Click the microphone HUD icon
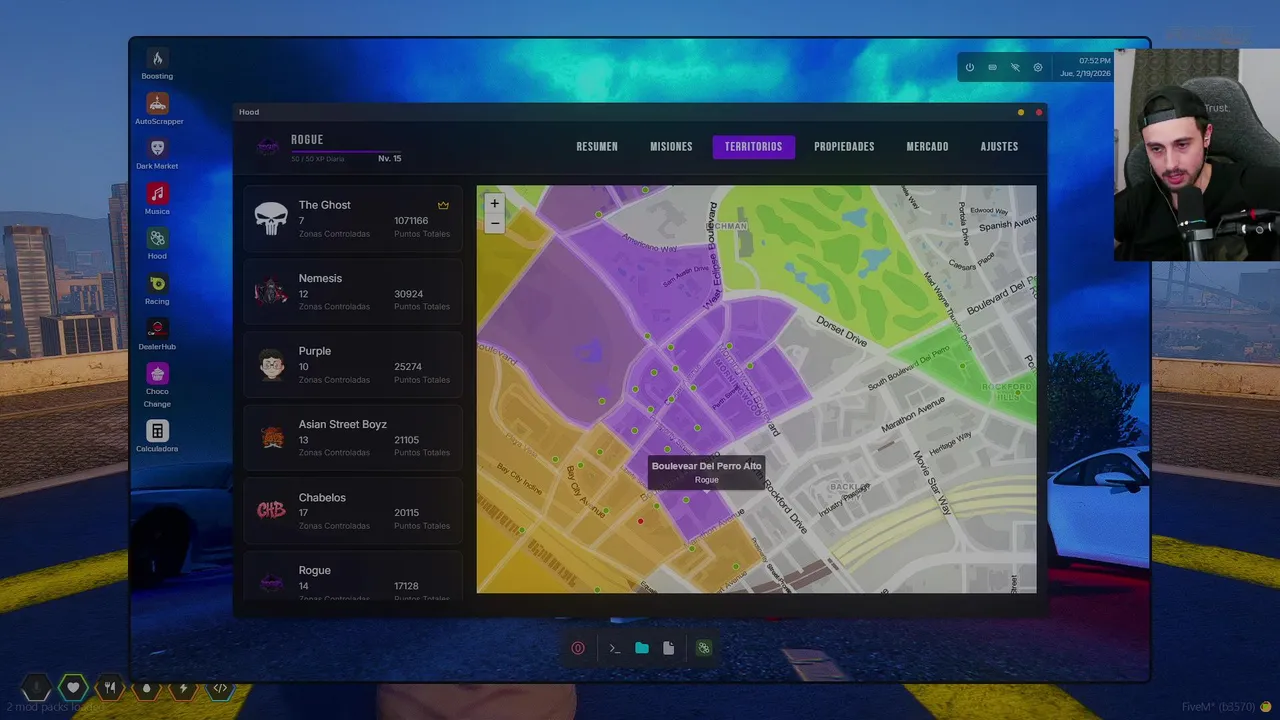The height and width of the screenshot is (720, 1280). (36, 687)
